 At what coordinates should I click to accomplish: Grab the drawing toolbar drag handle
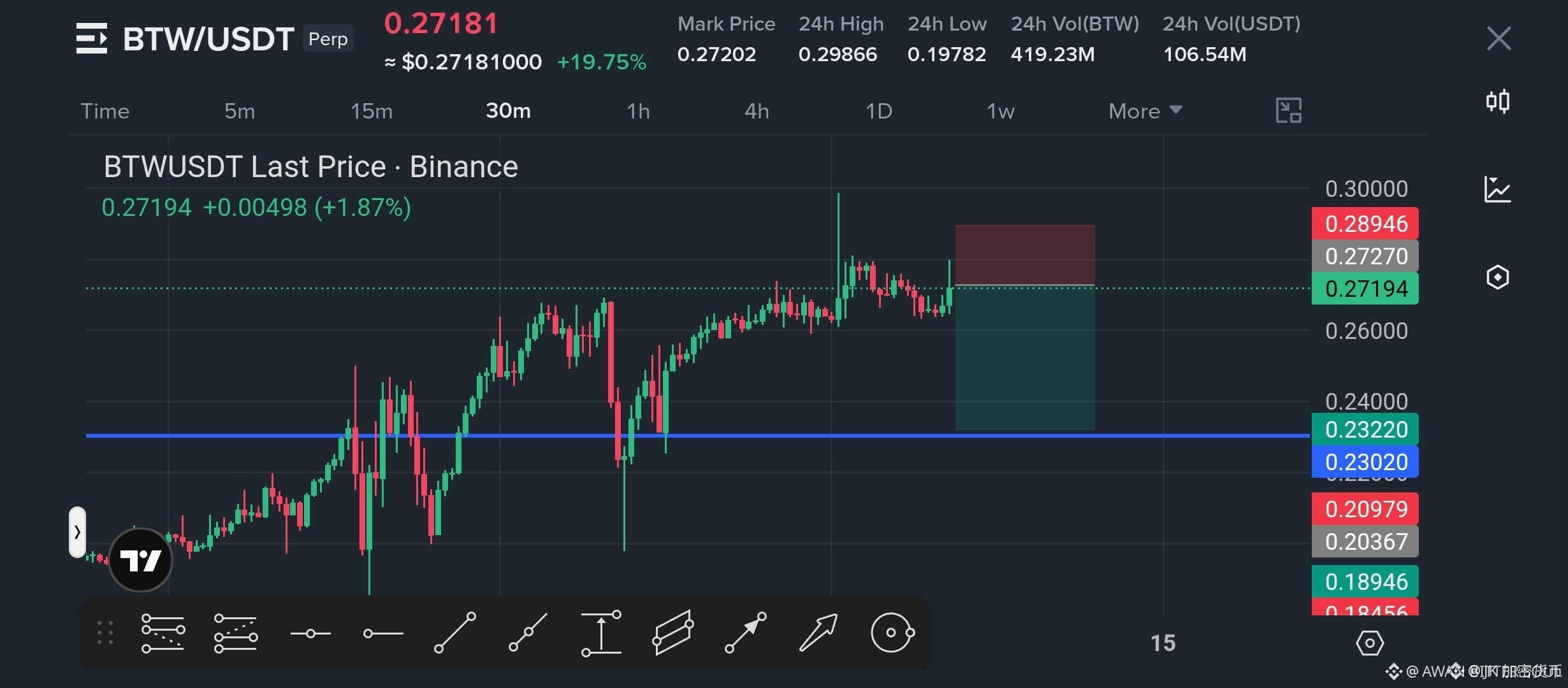(105, 633)
